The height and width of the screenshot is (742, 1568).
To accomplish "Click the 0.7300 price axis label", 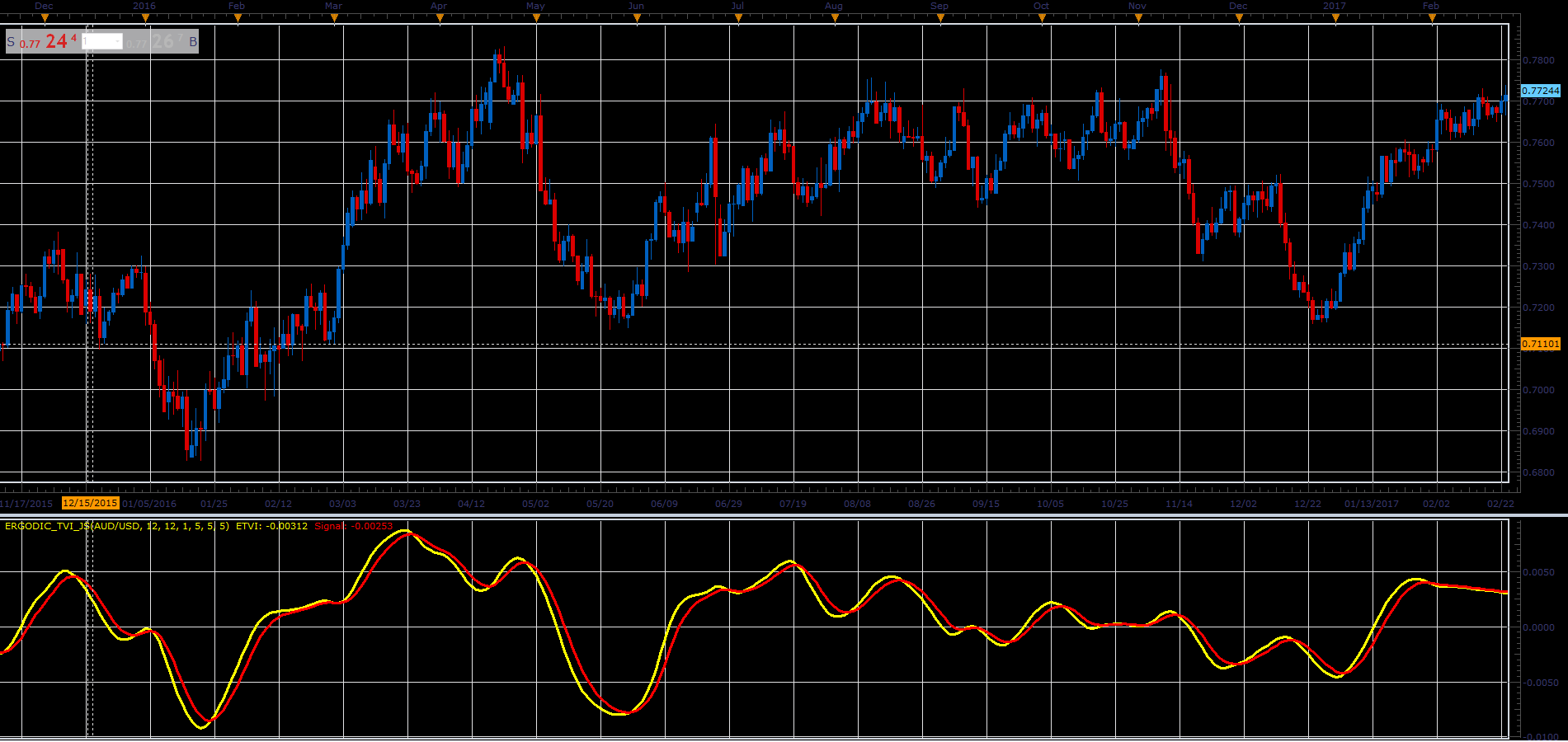I will (1539, 266).
